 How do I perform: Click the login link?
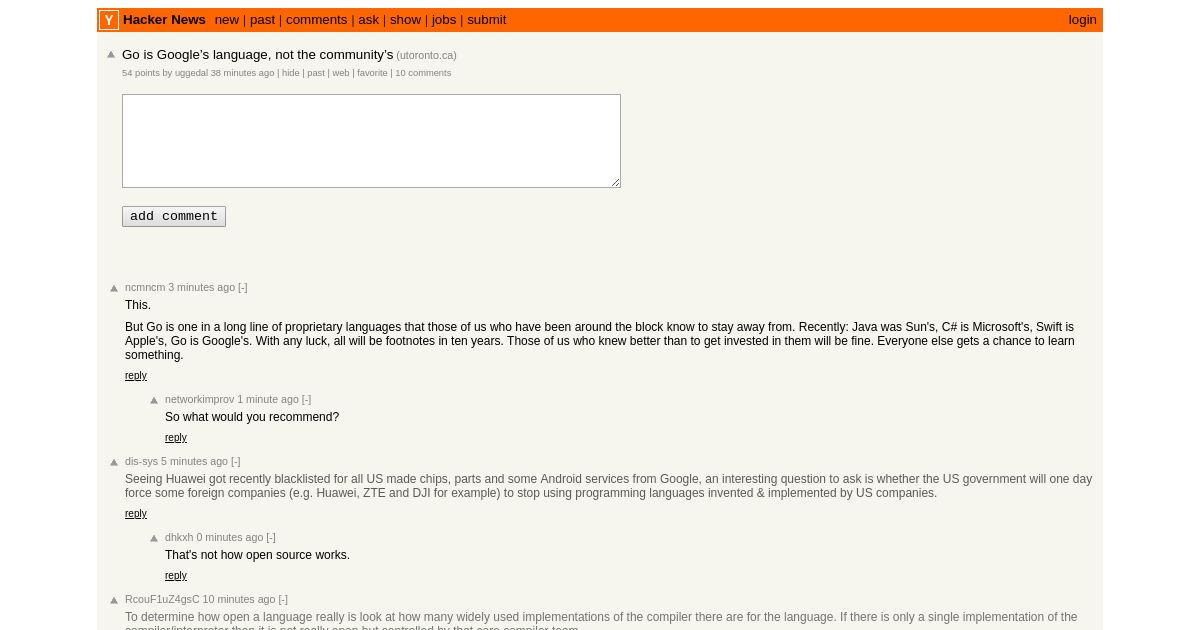click(x=1082, y=20)
